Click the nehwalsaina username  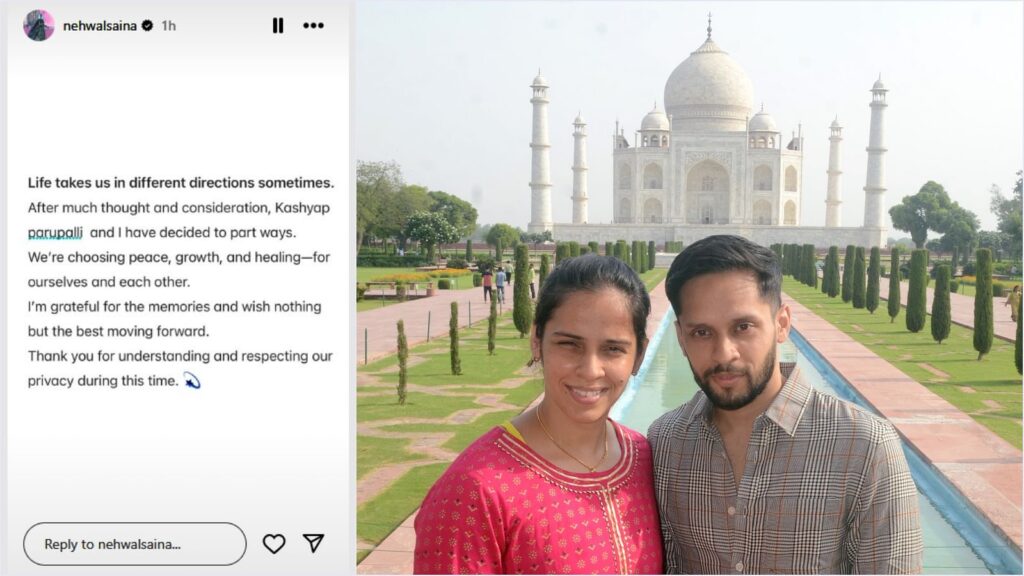[99, 25]
